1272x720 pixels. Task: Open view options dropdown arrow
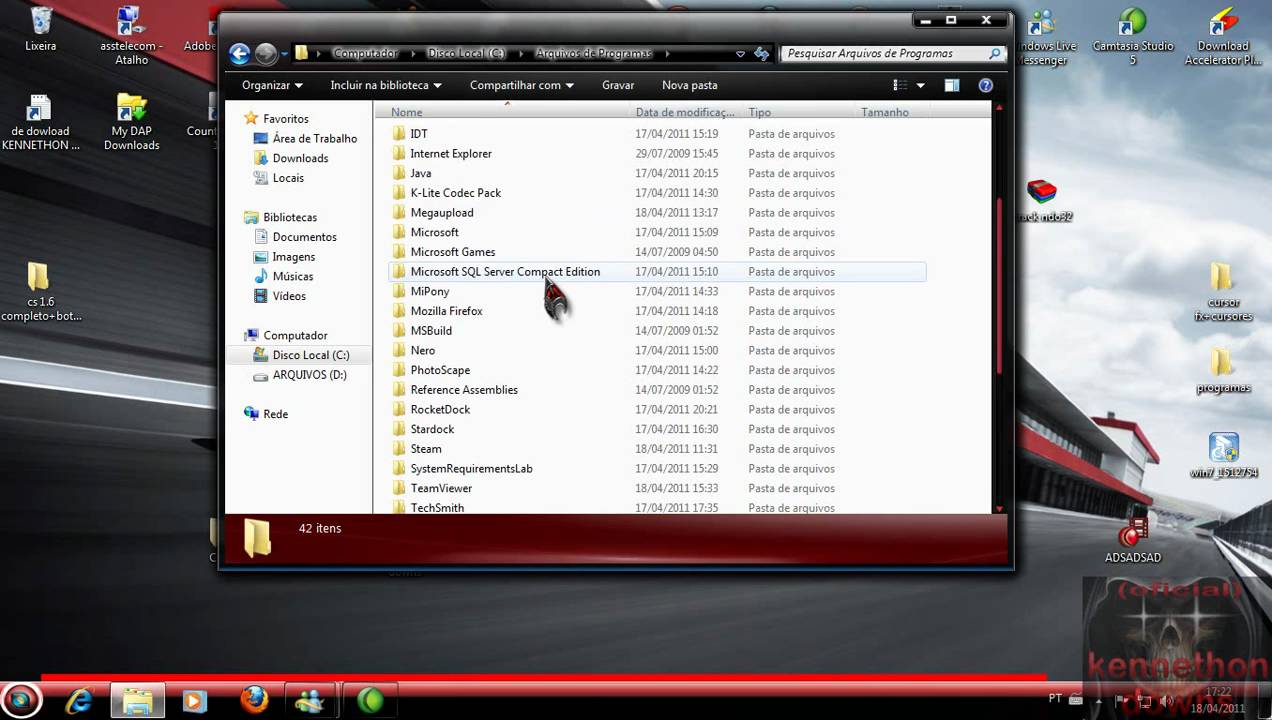pyautogui.click(x=921, y=86)
